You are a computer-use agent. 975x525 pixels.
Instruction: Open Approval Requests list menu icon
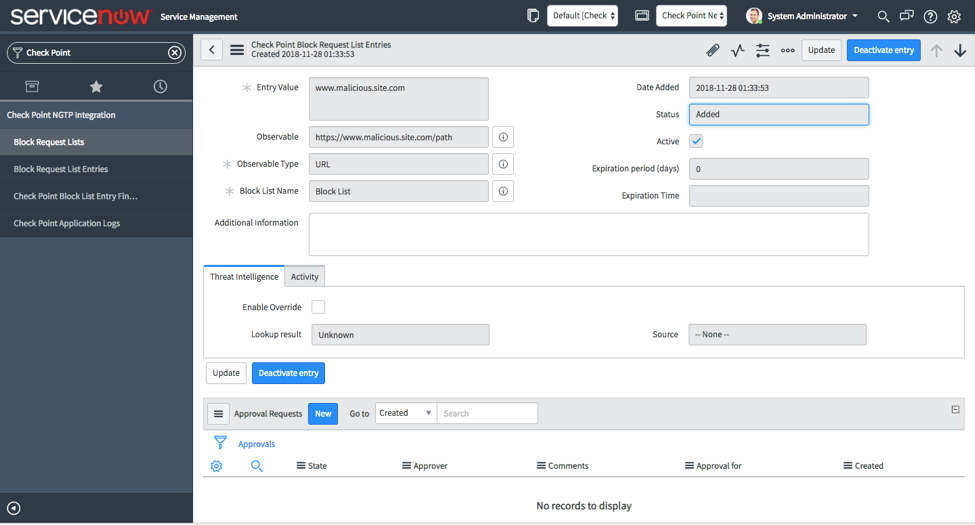pyautogui.click(x=218, y=414)
